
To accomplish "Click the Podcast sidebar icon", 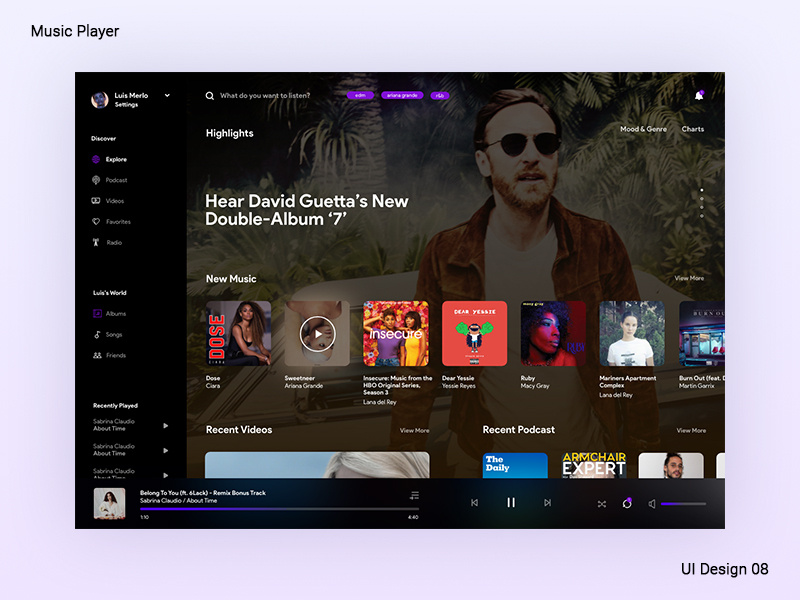I will pos(96,180).
